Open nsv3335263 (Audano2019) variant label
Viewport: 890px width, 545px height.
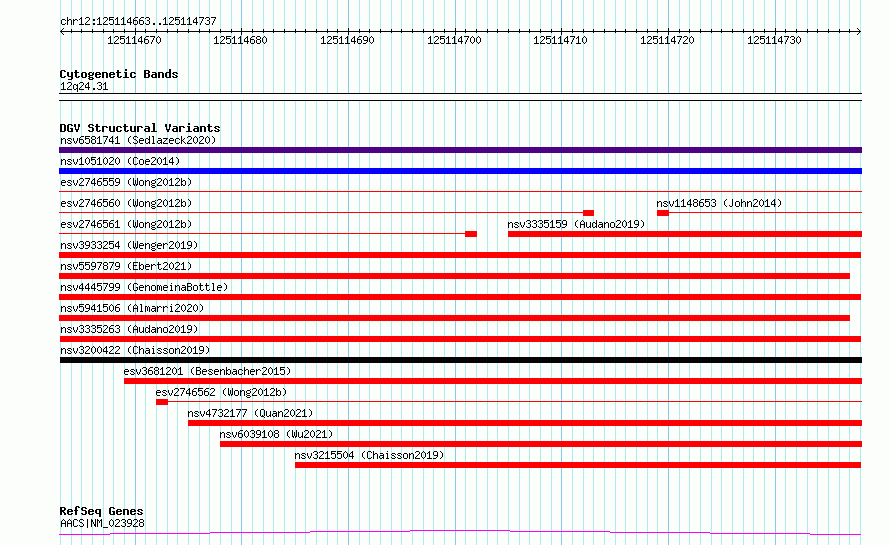(129, 329)
